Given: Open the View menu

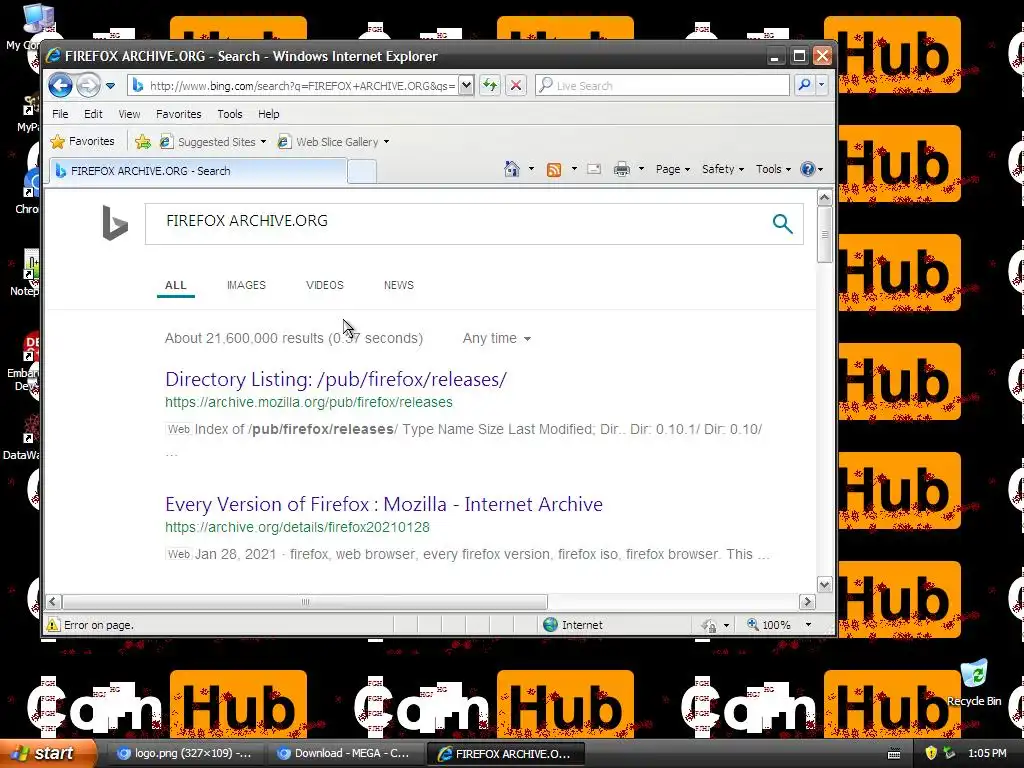Looking at the screenshot, I should click(x=129, y=114).
